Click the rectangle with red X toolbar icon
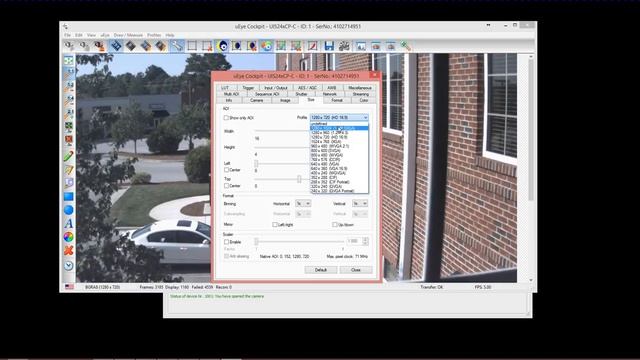Image resolution: width=640 pixels, height=360 pixels. coord(207,46)
